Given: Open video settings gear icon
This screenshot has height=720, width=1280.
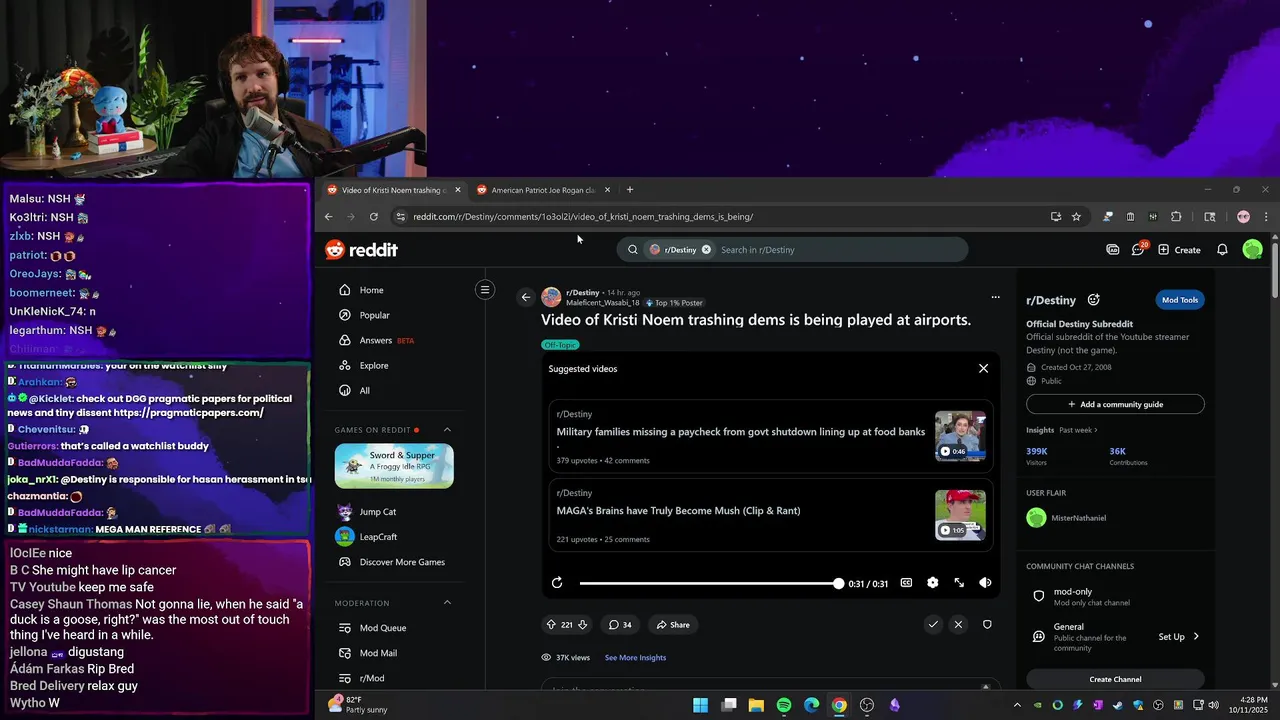Looking at the screenshot, I should click(x=932, y=583).
